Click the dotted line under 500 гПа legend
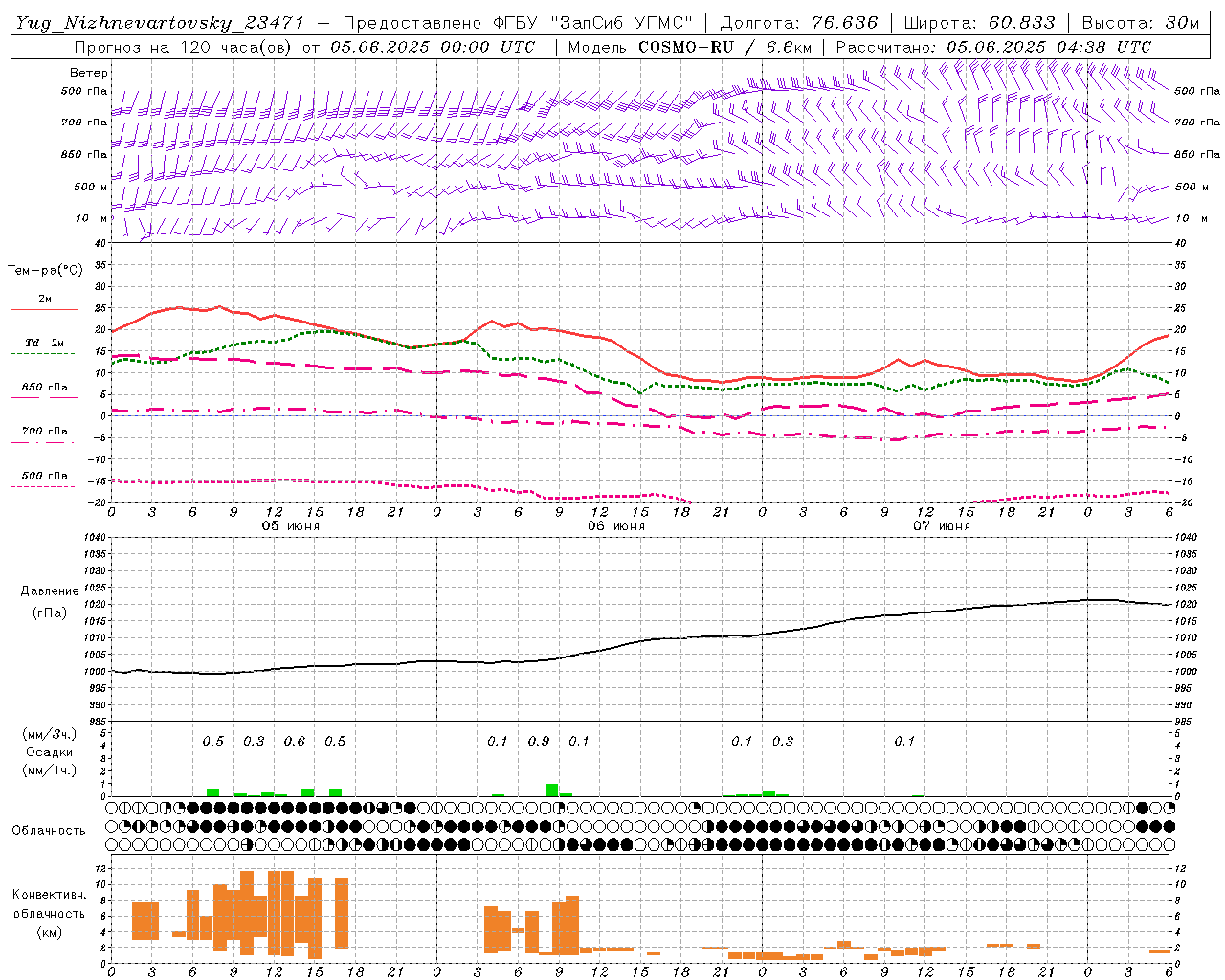The image size is (1225, 980). point(42,486)
